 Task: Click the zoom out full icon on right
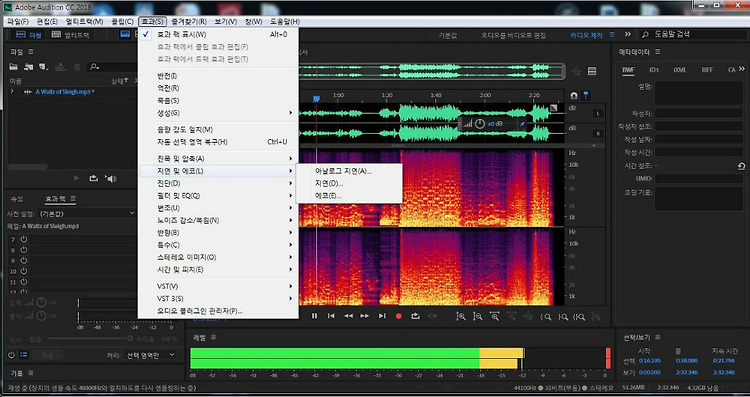(x=596, y=316)
